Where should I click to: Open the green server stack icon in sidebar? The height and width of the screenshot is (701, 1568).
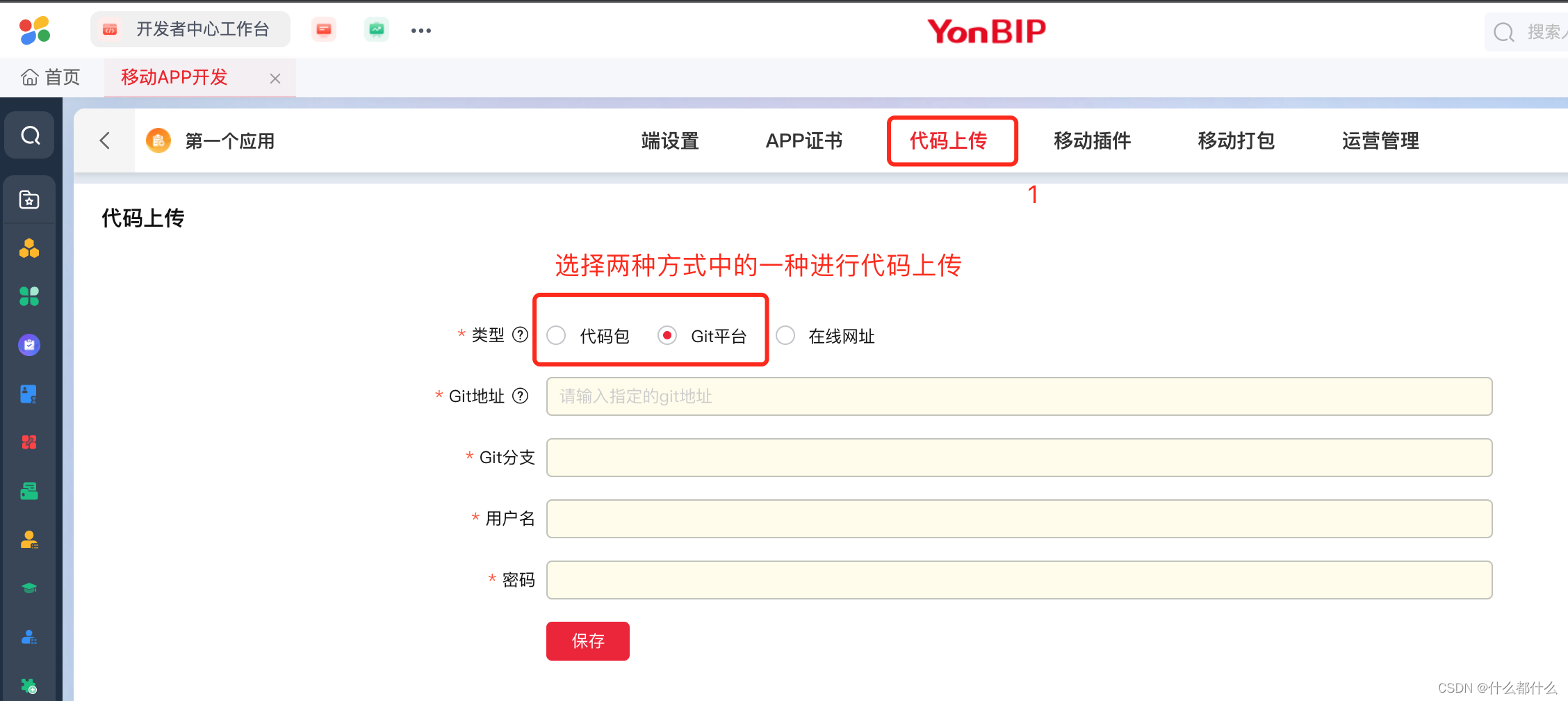click(x=29, y=491)
